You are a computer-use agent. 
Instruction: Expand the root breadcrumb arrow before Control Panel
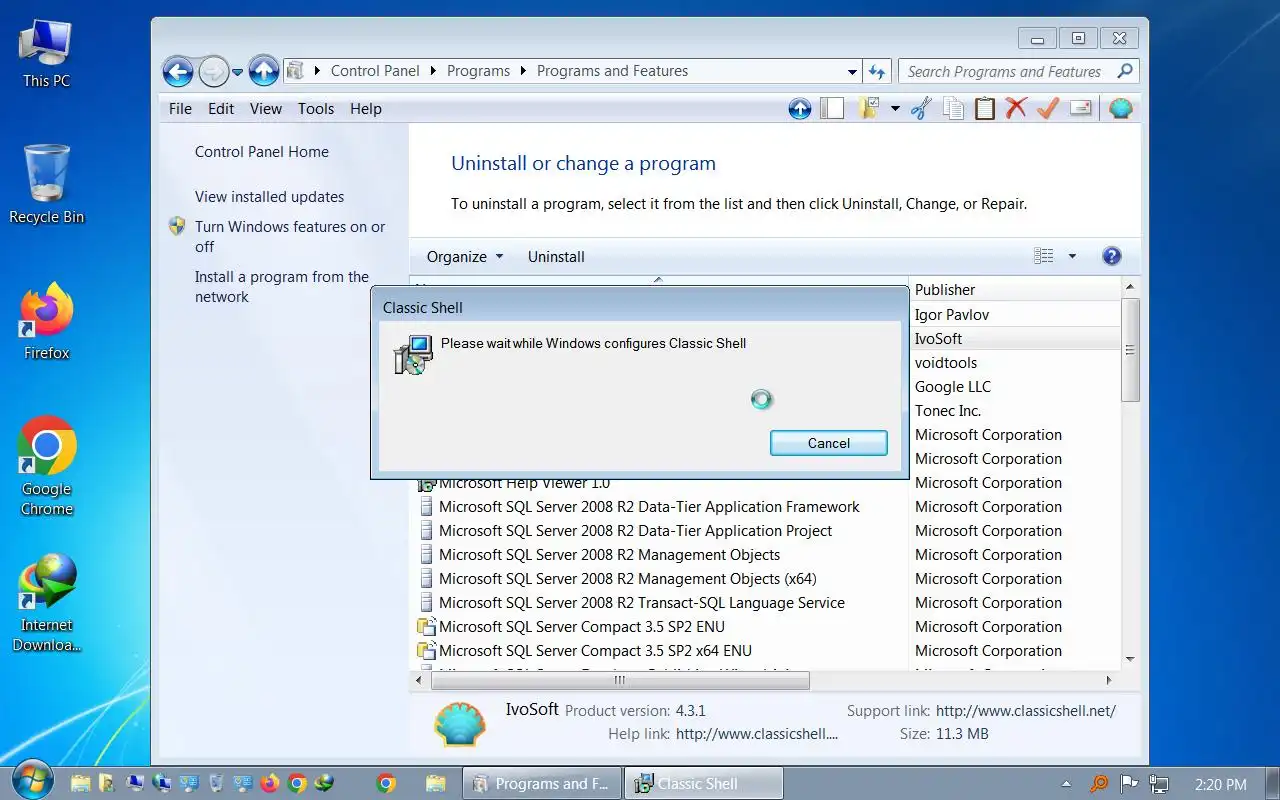point(318,71)
